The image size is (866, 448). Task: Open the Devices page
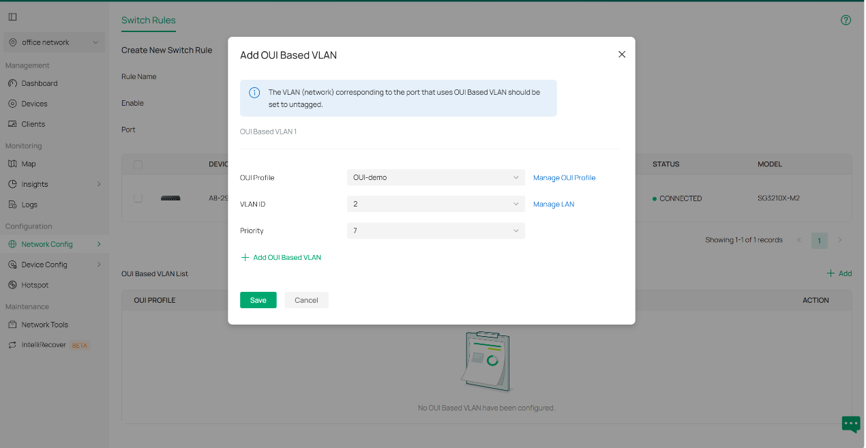(x=34, y=104)
